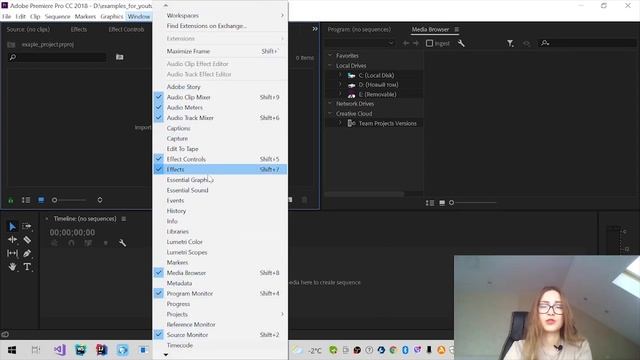Open the Sequence menu
Screen dimensions: 640x360
click(x=57, y=16)
